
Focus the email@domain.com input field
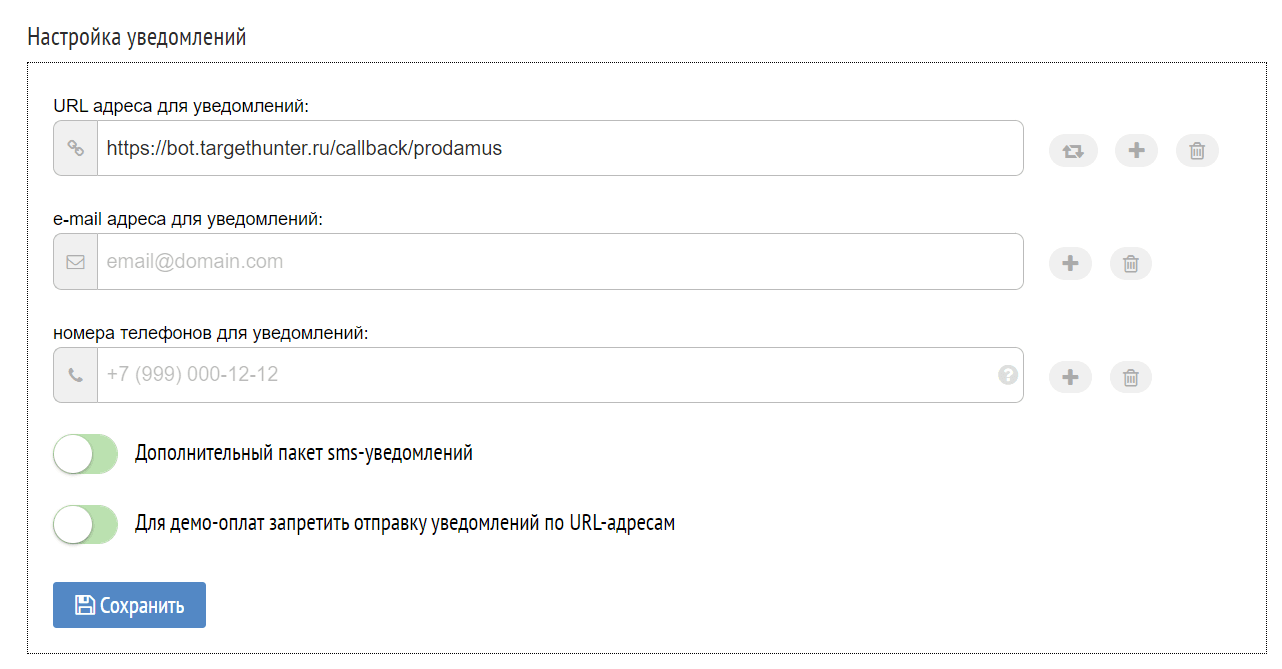[x=559, y=262]
